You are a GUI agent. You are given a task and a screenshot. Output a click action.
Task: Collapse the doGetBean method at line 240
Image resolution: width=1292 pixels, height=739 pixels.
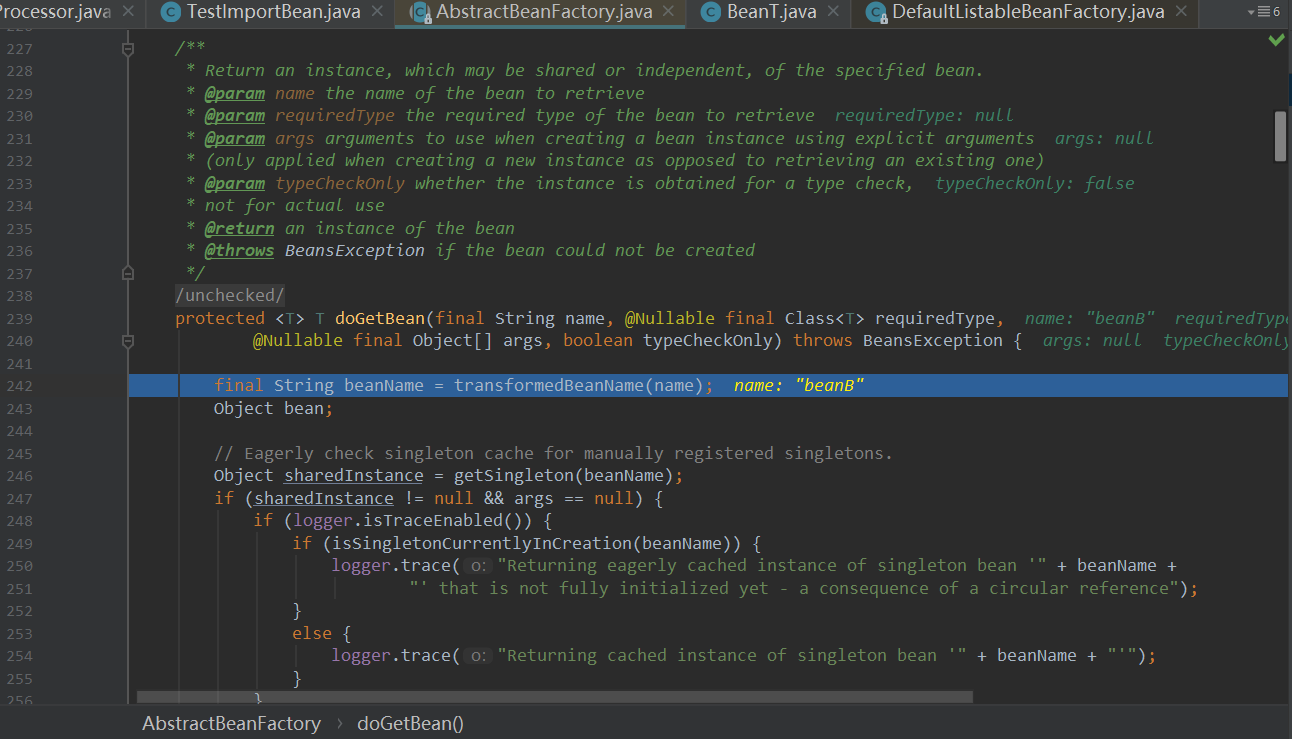tap(128, 340)
